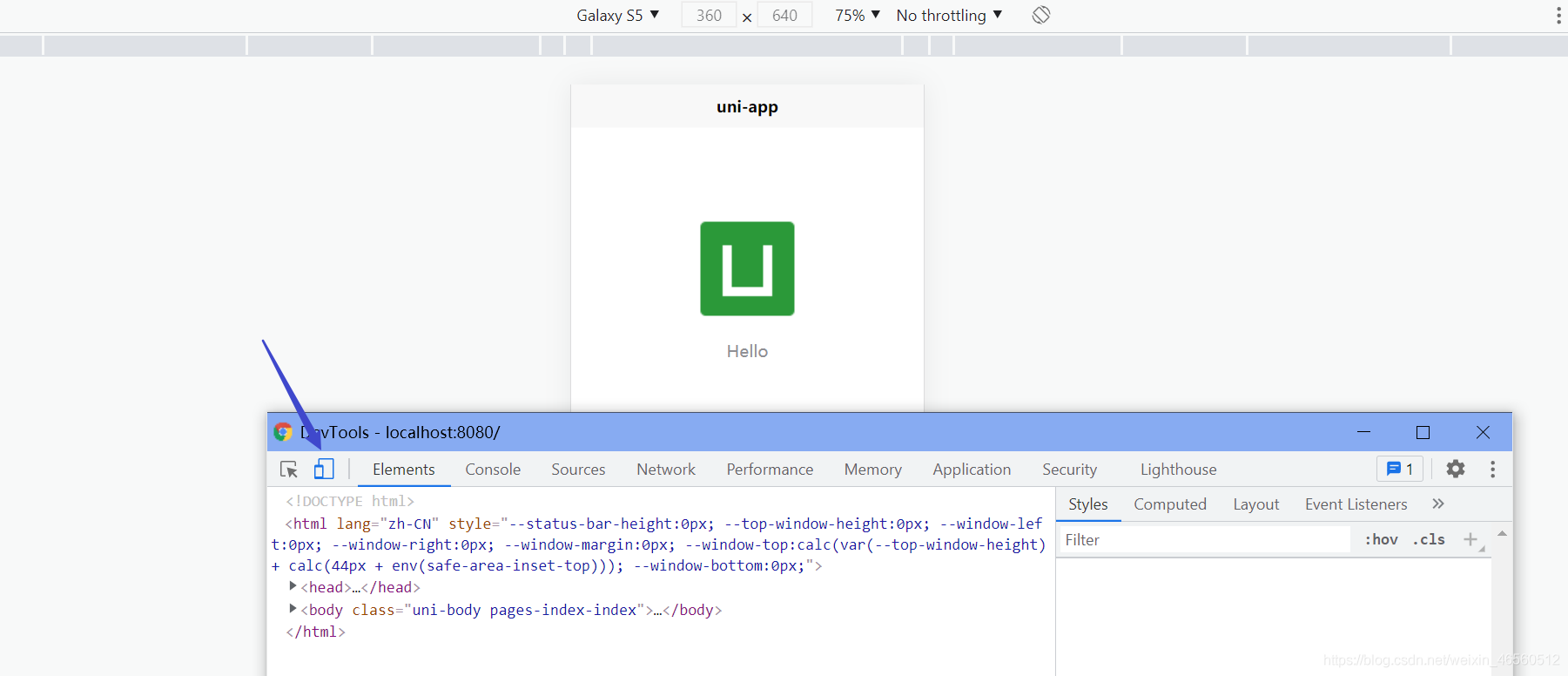1568x676 pixels.
Task: Expand the body uni-body element node
Action: coord(293,609)
